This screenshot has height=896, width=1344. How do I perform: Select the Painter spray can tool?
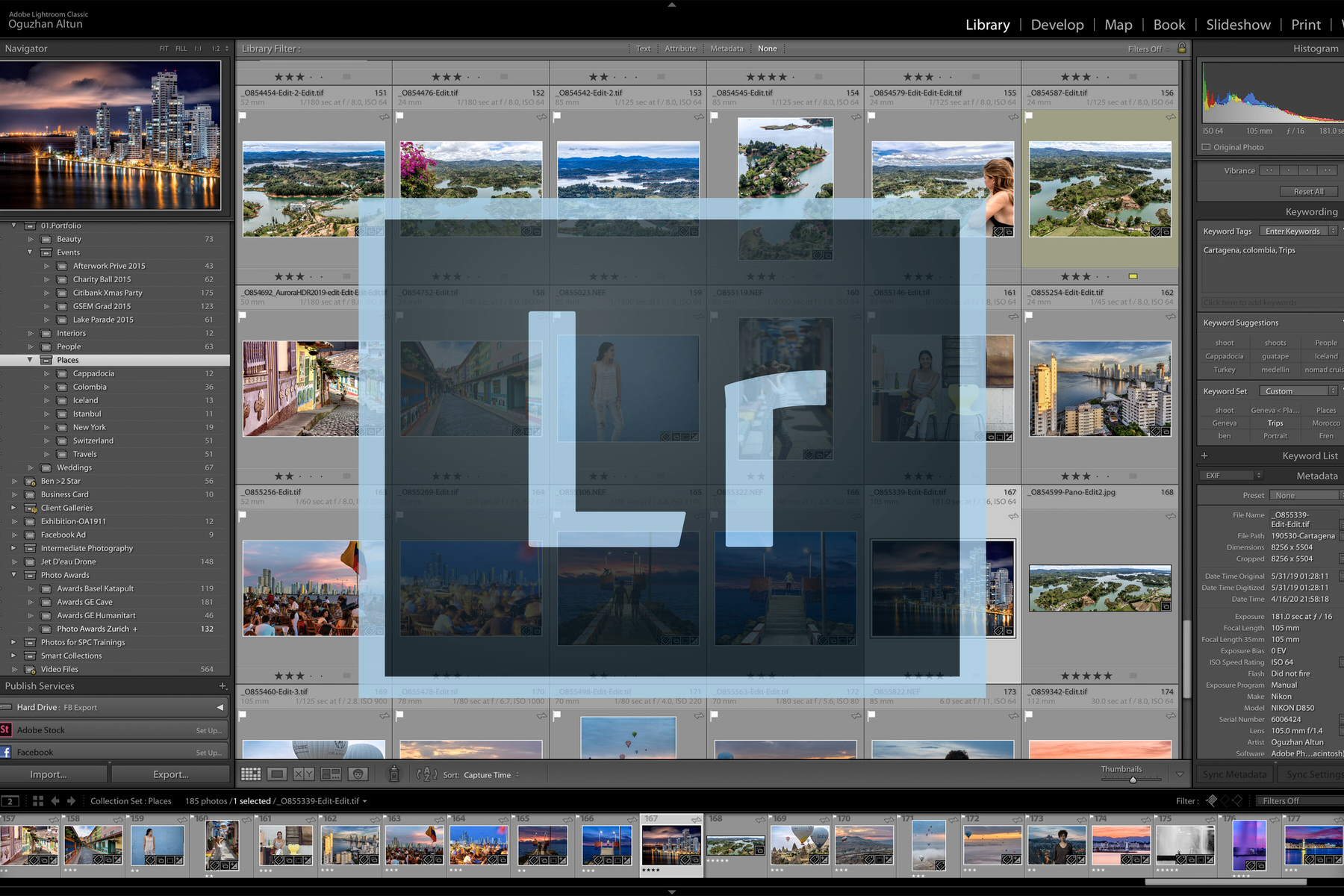pyautogui.click(x=394, y=774)
